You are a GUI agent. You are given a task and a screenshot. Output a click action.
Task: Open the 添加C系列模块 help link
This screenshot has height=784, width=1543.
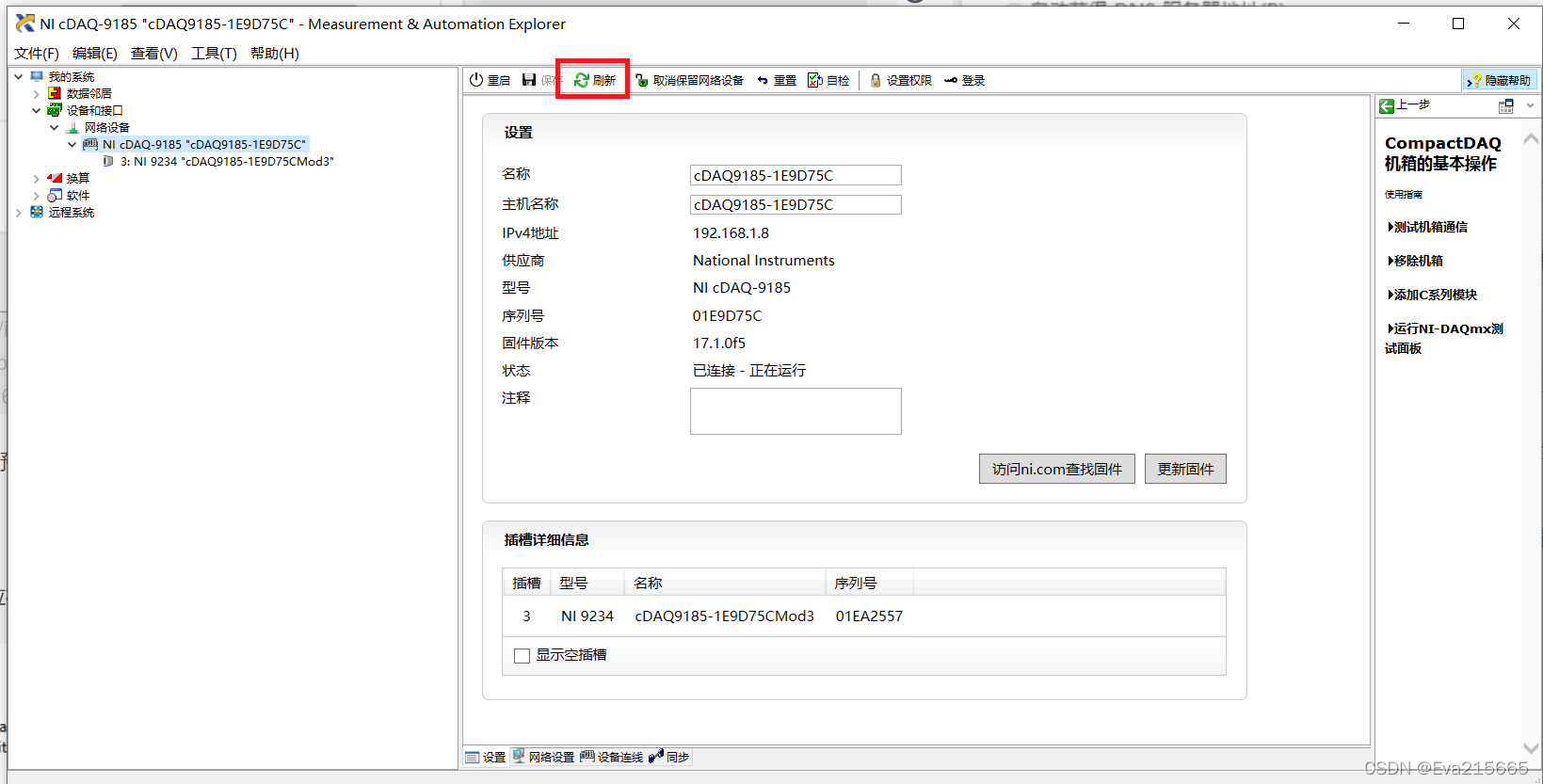tap(1433, 295)
